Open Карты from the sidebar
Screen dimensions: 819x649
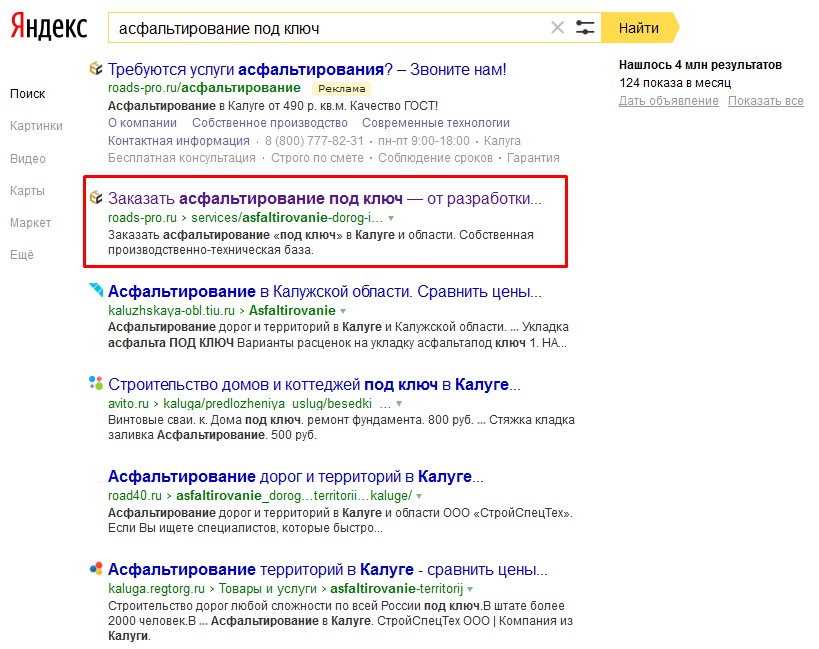point(27,191)
